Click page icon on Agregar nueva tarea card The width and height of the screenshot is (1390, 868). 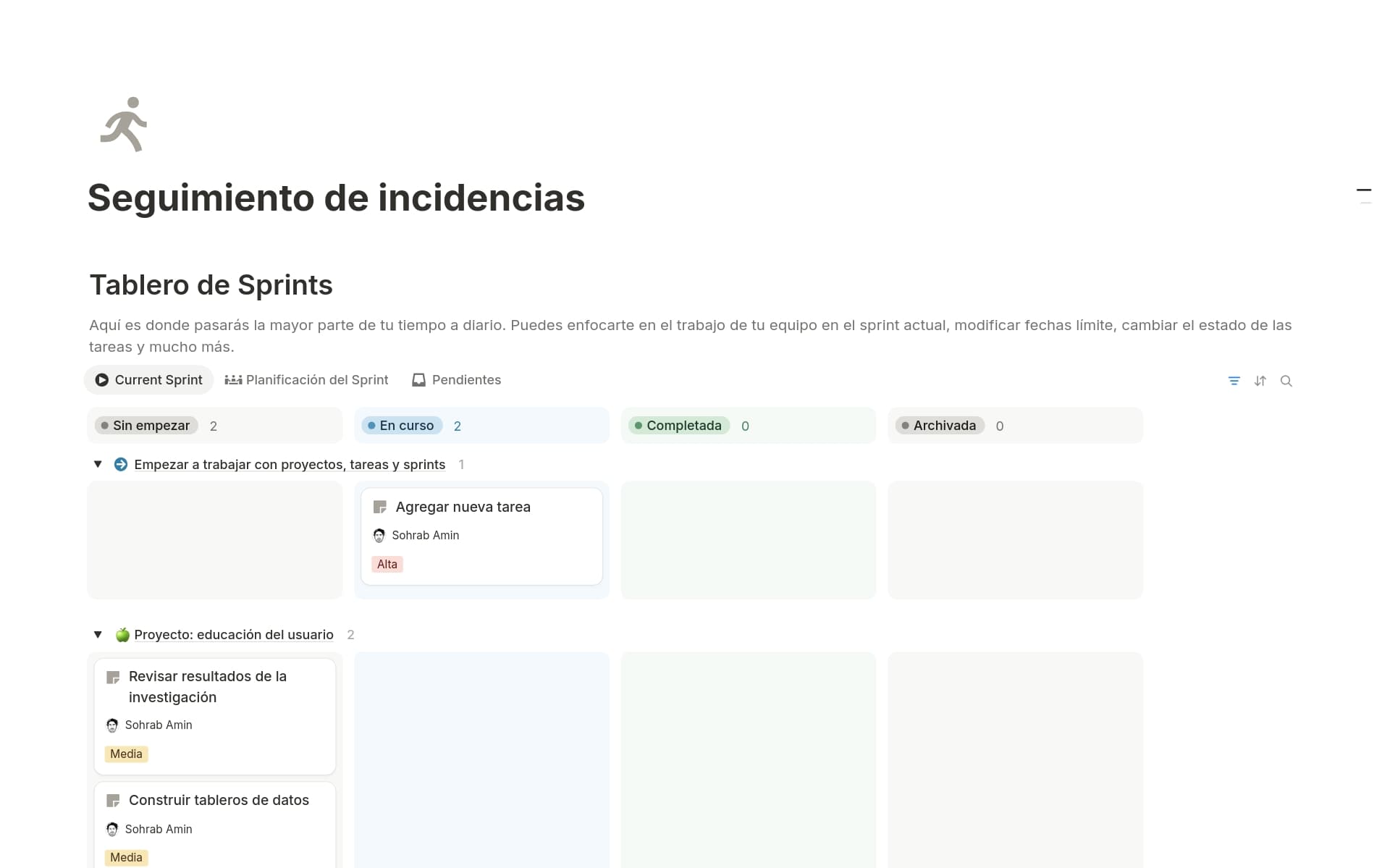click(379, 507)
